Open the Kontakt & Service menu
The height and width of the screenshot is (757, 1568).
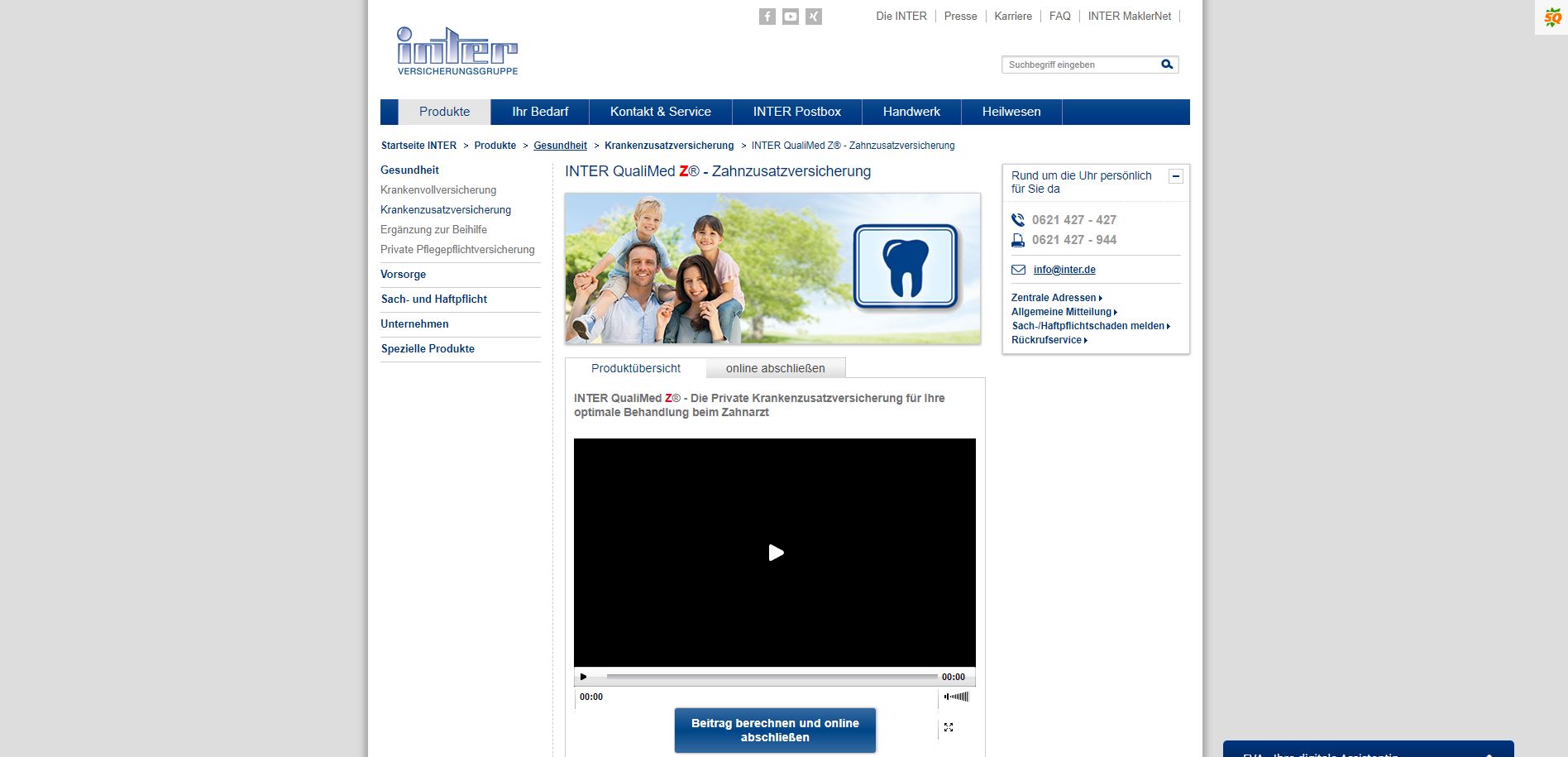point(661,112)
